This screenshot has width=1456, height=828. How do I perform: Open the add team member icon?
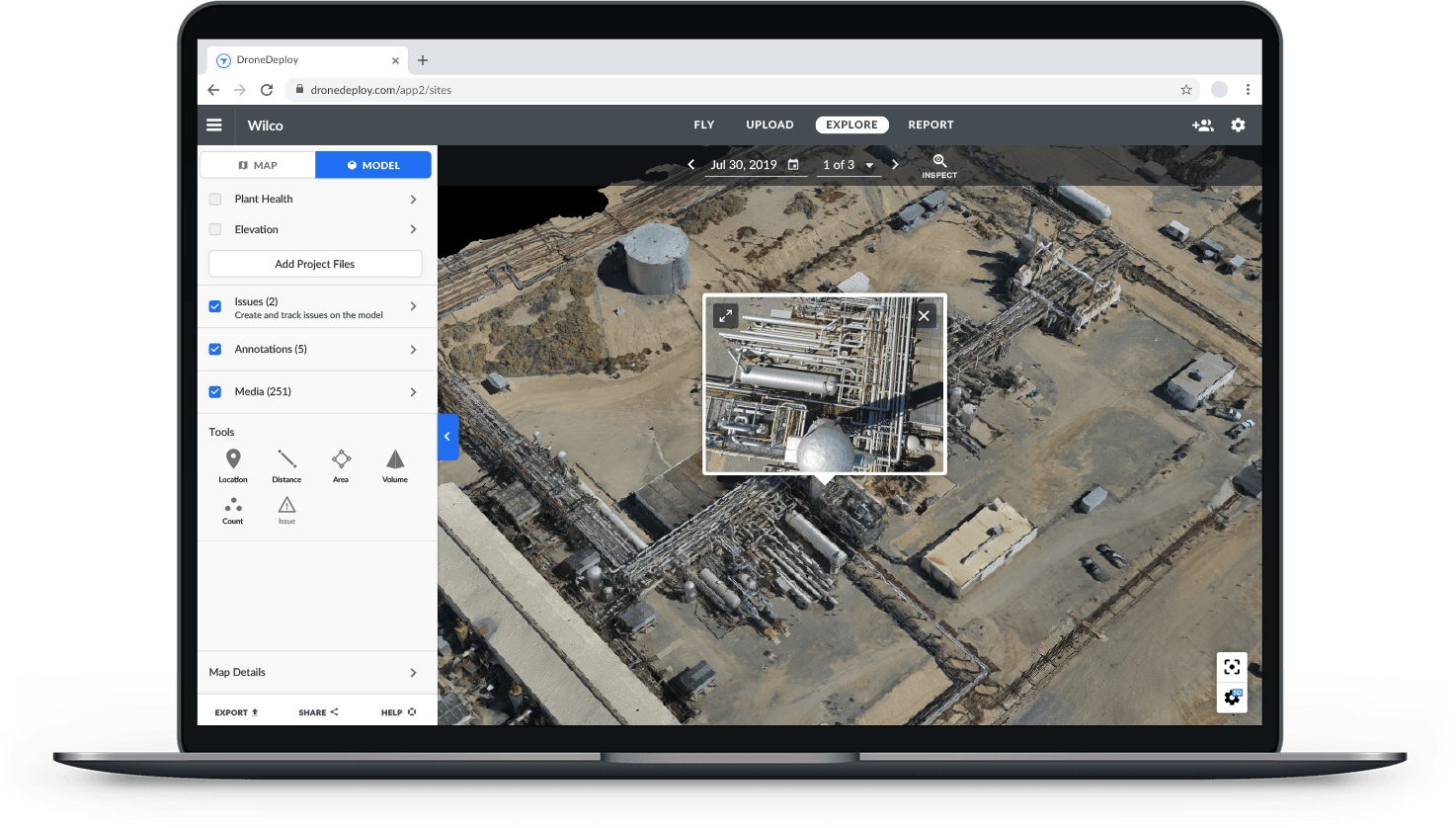tap(1202, 125)
